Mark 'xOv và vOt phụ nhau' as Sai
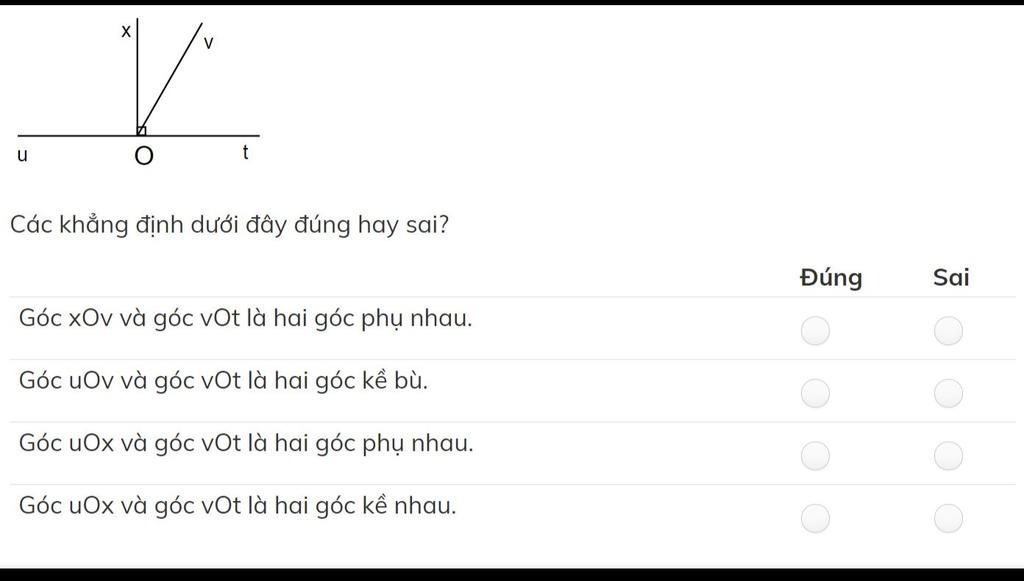 tap(948, 331)
